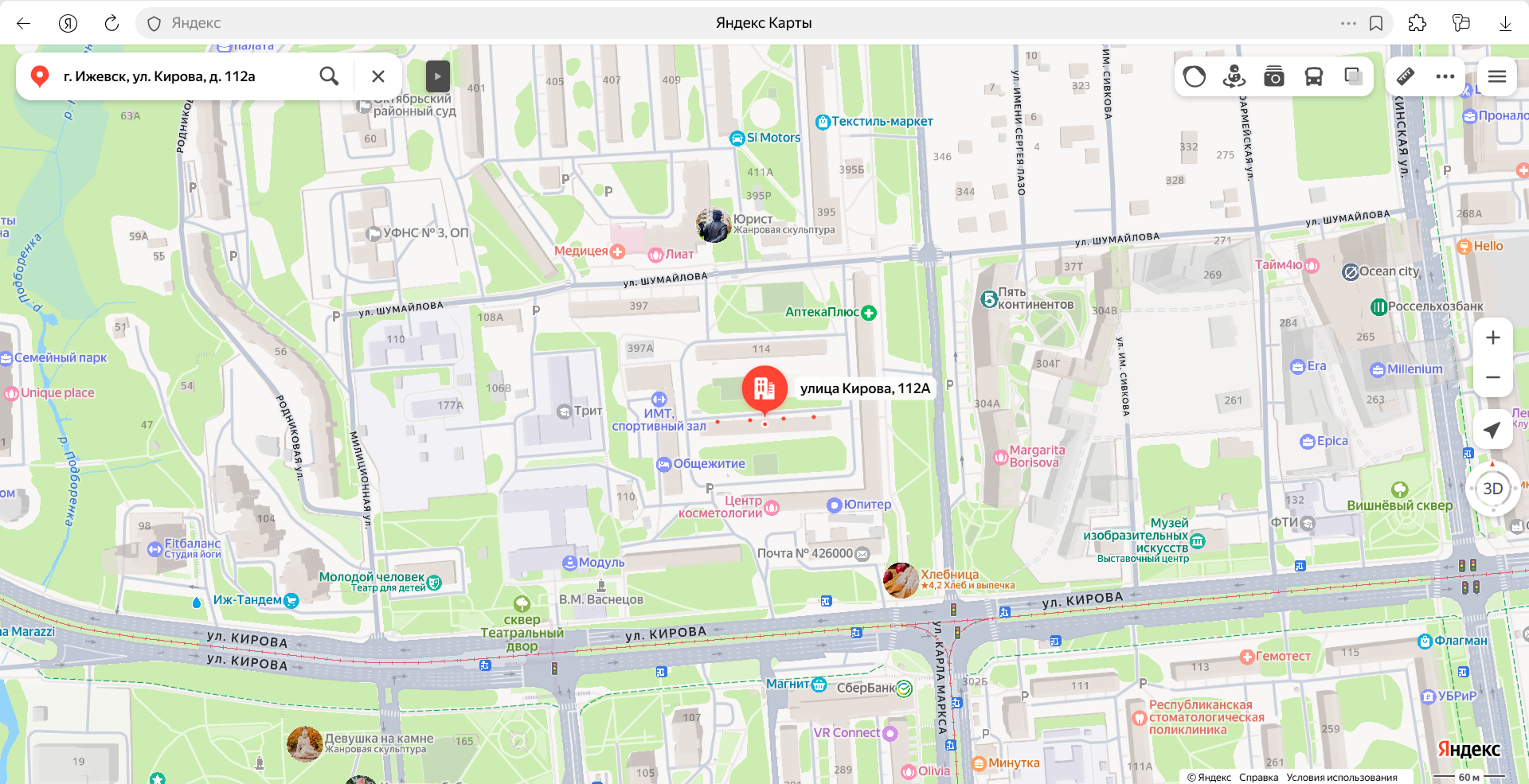1529x784 pixels.
Task: Click the Яндекс logo on the map
Action: pyautogui.click(x=1468, y=749)
